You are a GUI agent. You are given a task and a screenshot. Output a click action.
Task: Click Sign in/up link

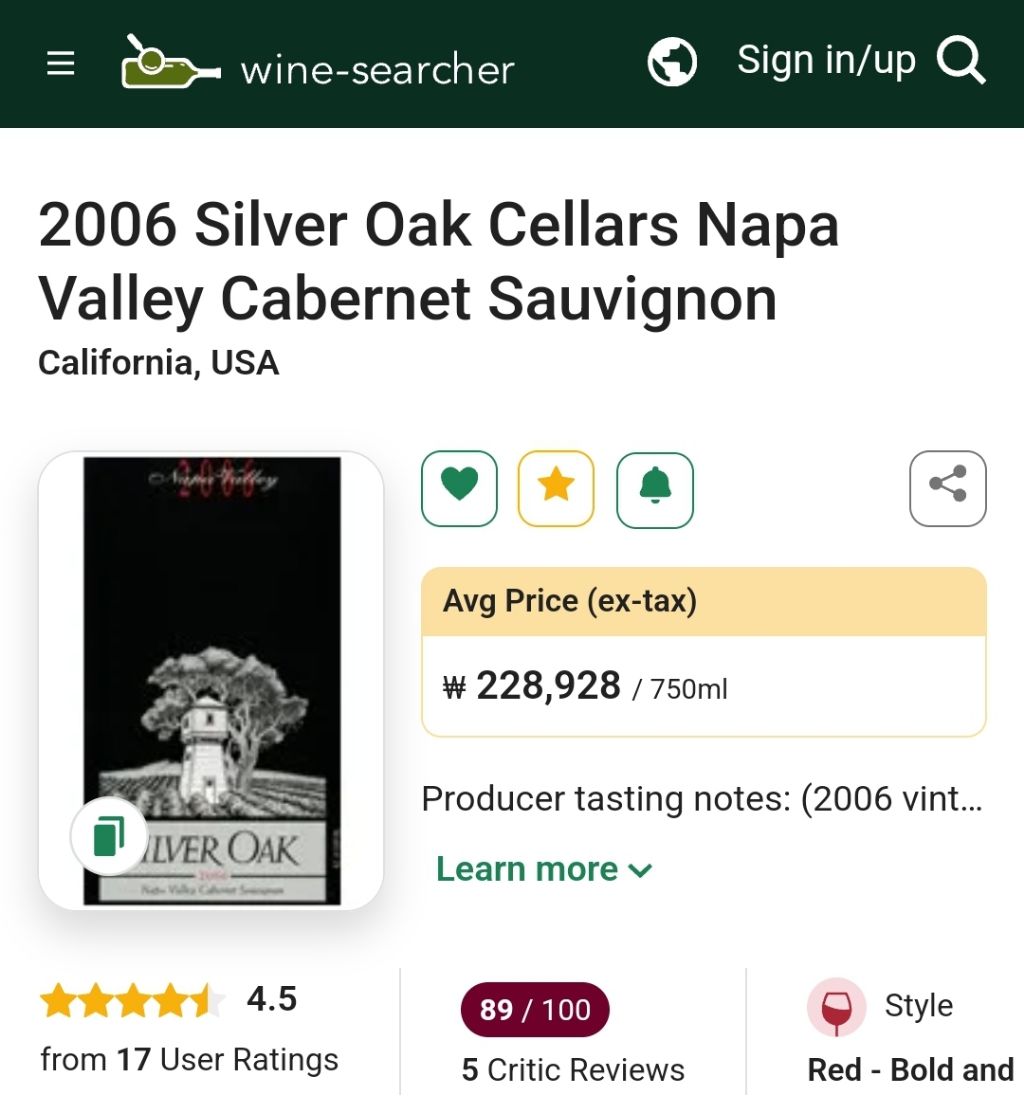(x=826, y=60)
